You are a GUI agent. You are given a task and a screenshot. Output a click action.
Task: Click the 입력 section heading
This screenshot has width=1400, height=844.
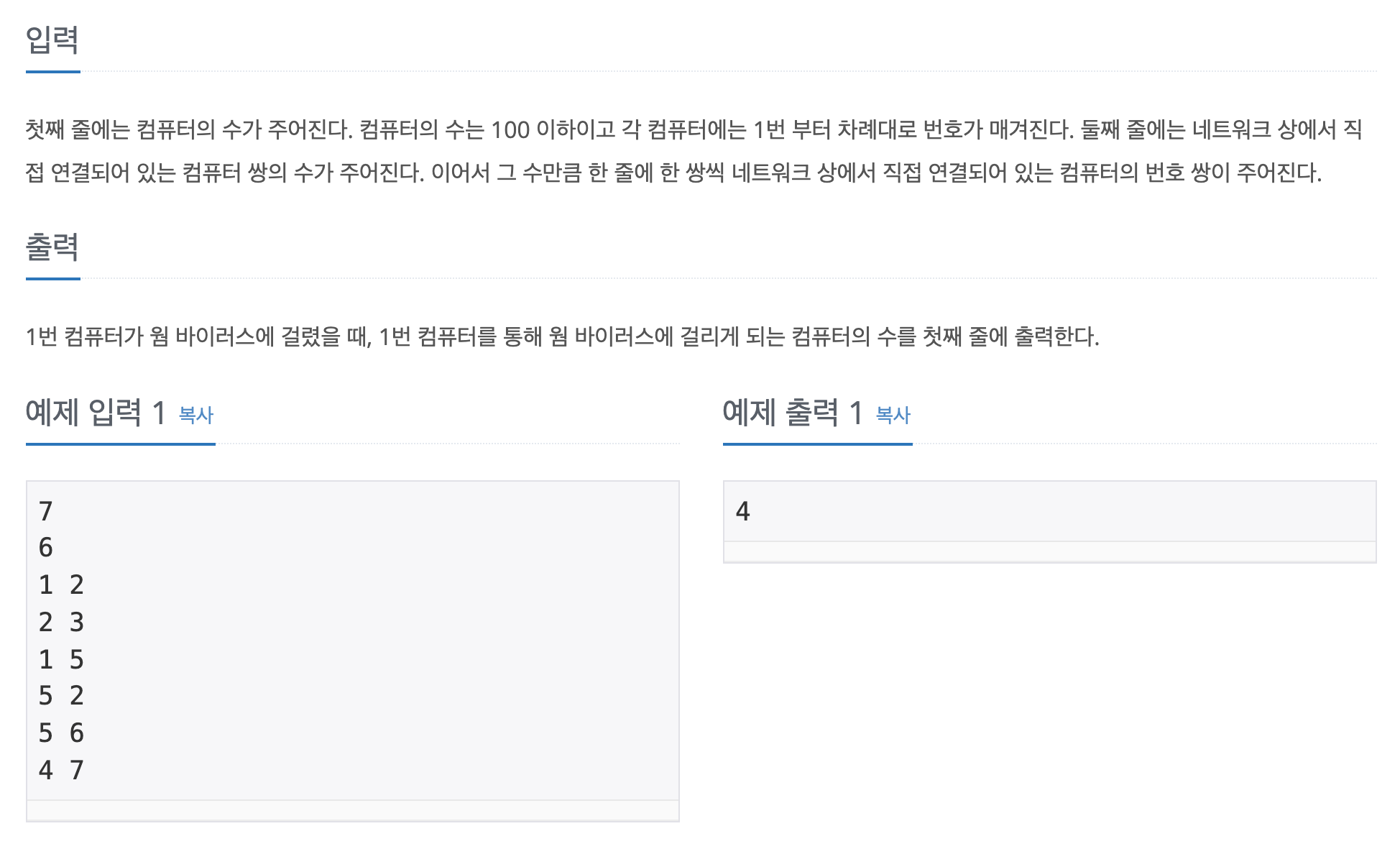coord(52,40)
